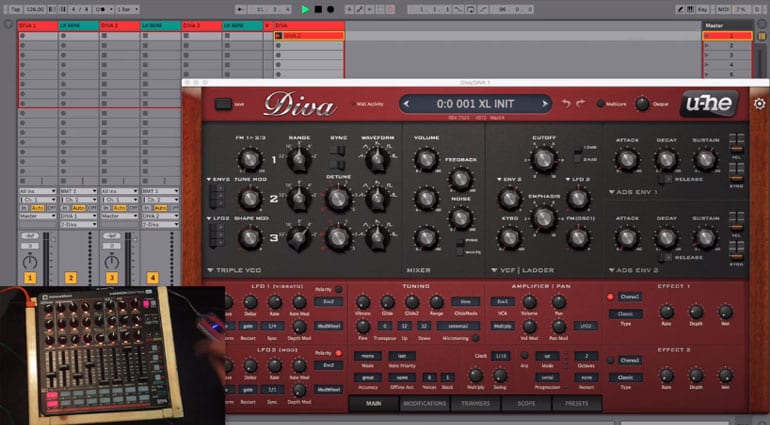Toggle Multicore in Diva header

coord(600,104)
